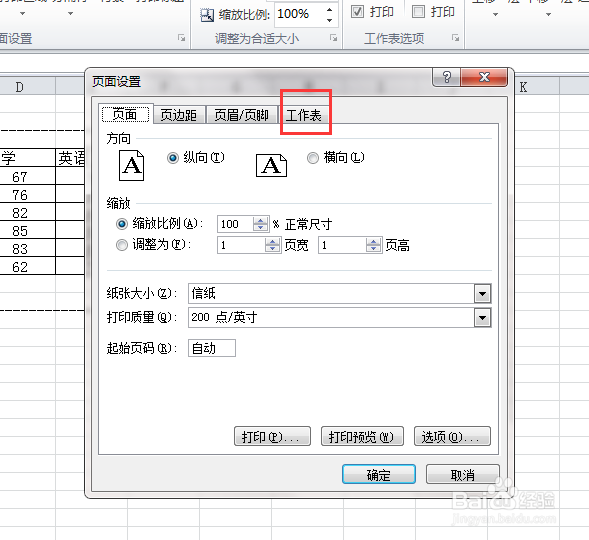589x540 pixels.
Task: Select the 英语 header cell
Action: click(x=71, y=158)
